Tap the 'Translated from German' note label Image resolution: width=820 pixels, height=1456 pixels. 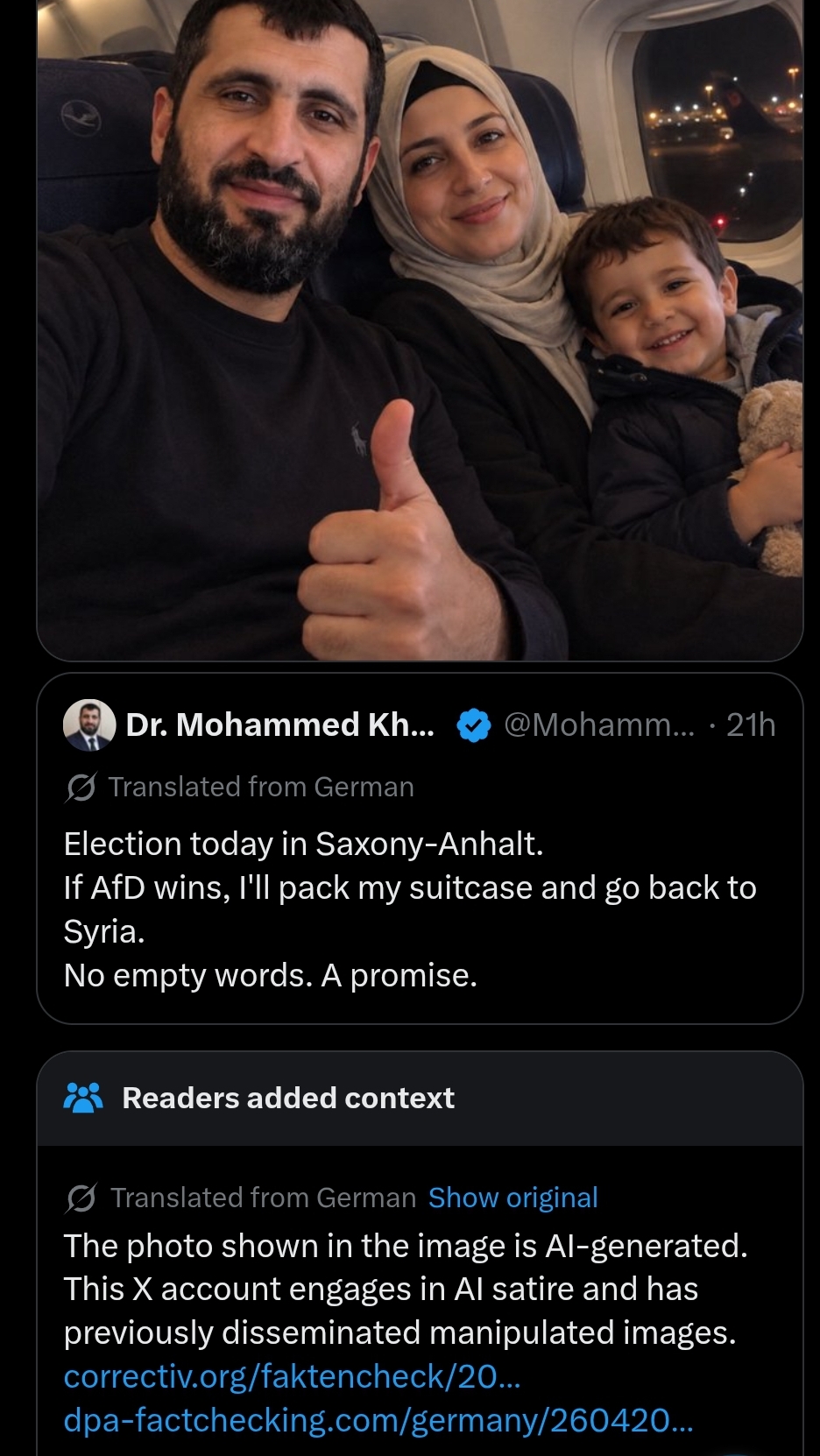click(x=264, y=1198)
